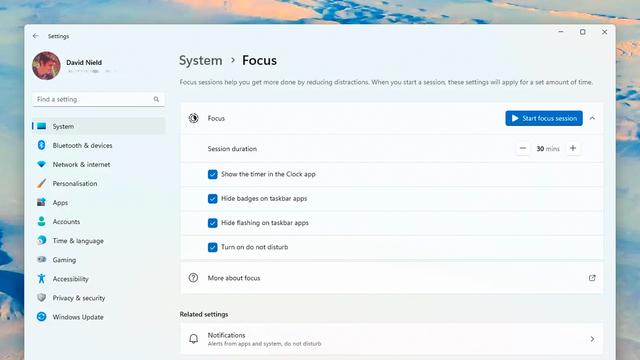Collapse the Focus section chevron

coord(592,118)
